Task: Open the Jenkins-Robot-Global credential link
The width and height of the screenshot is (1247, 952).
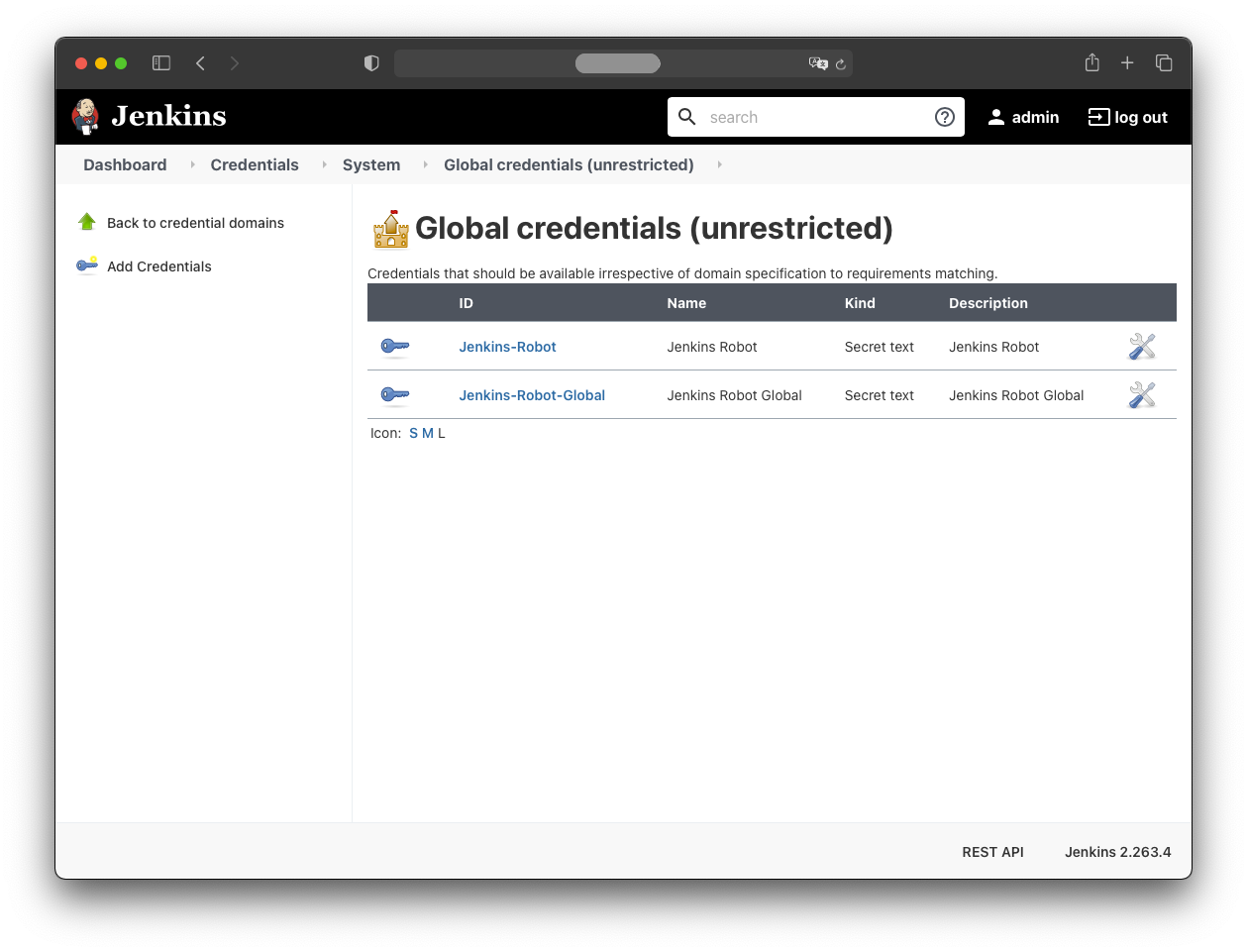Action: coord(532,395)
